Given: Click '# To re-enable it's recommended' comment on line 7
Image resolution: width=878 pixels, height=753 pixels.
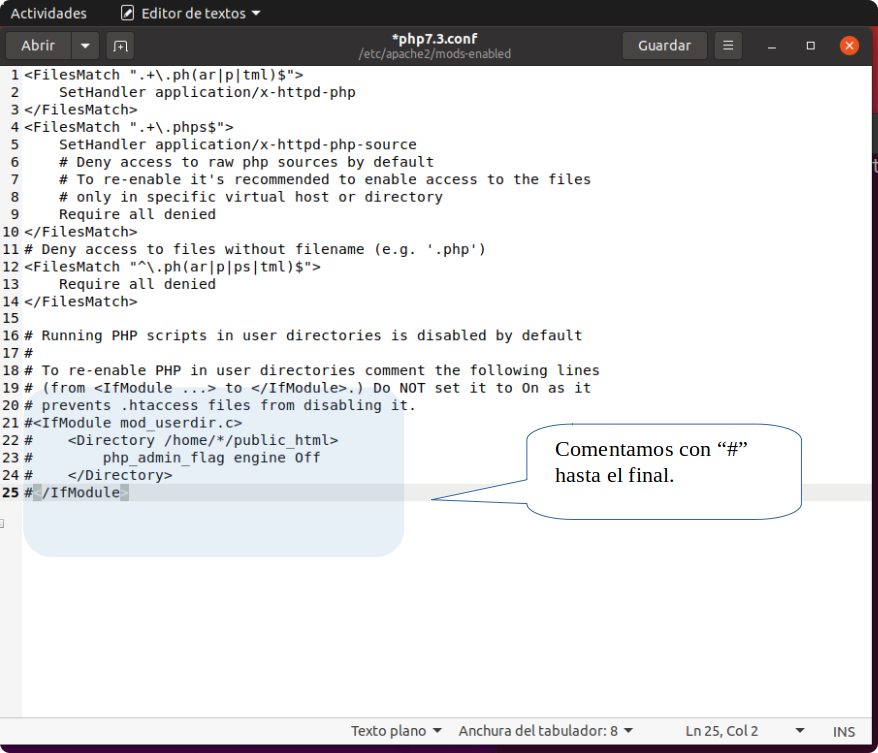Looking at the screenshot, I should (x=325, y=180).
